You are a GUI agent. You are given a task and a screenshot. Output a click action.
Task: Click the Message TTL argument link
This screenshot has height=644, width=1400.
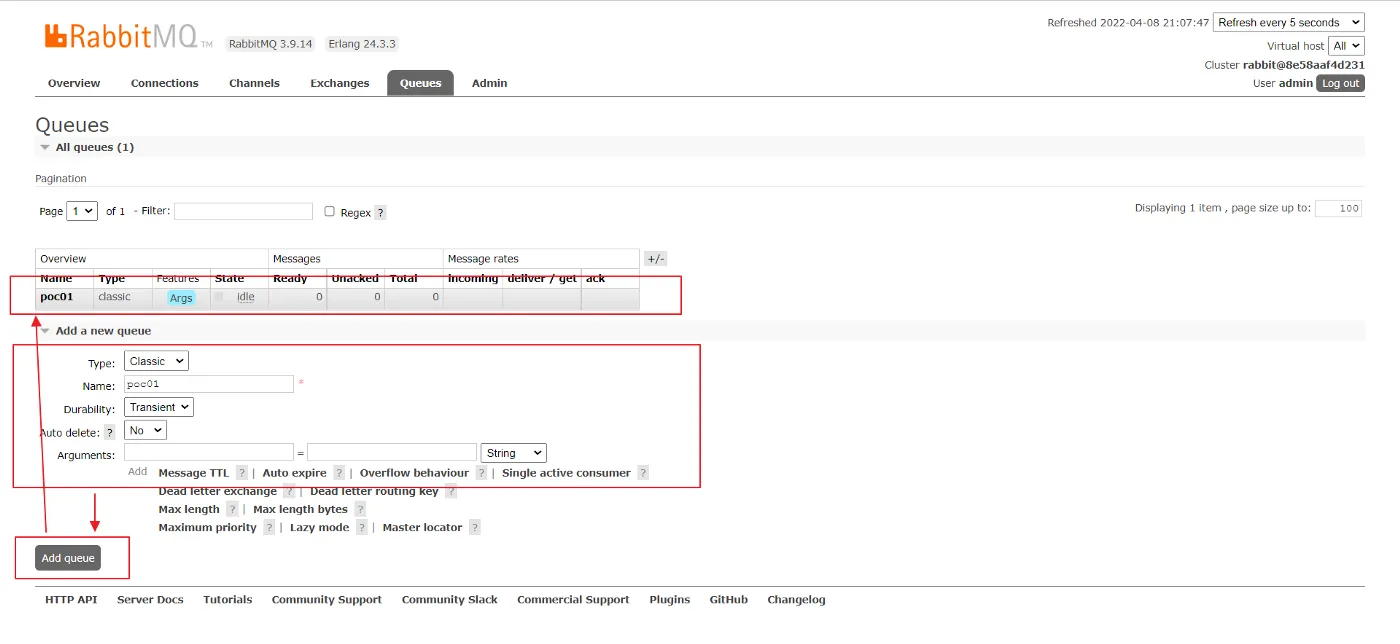(x=194, y=473)
